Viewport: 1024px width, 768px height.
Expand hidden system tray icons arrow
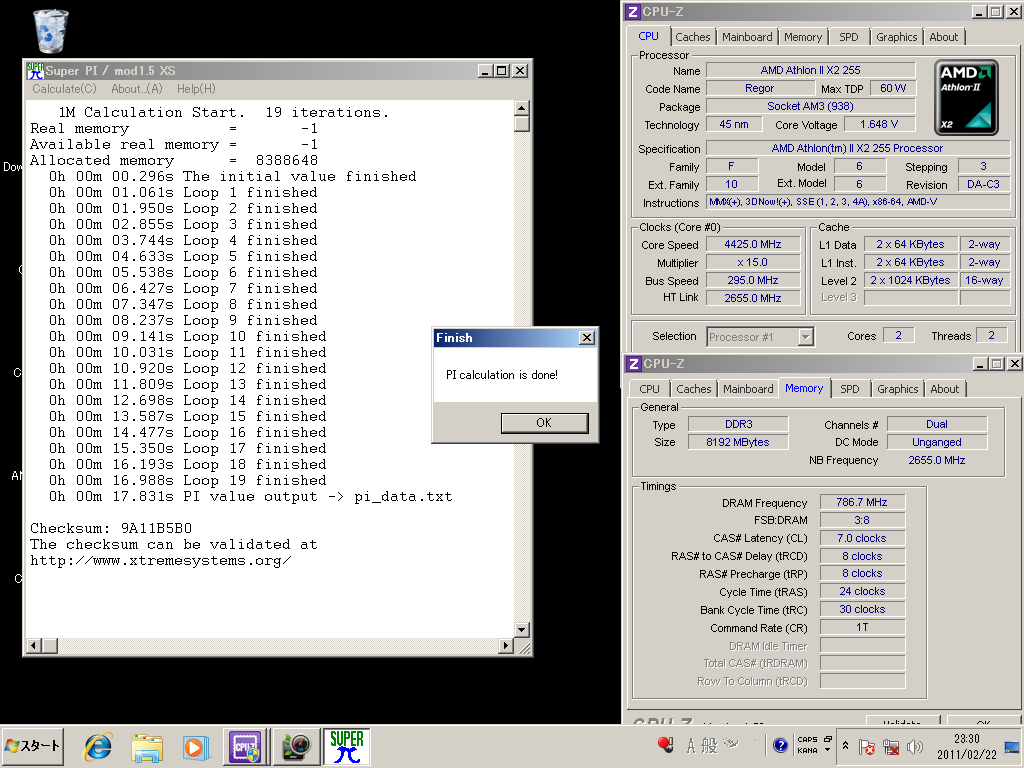tap(846, 746)
